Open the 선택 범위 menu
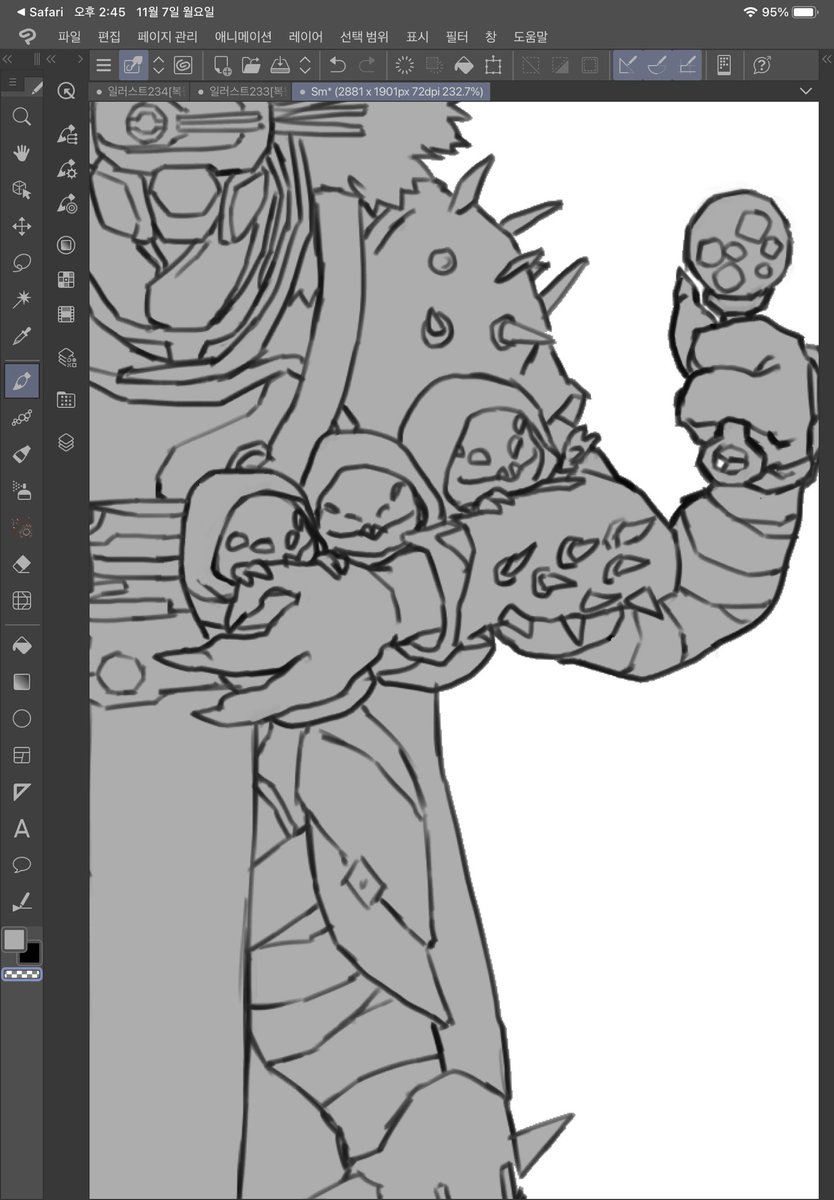 tap(364, 37)
